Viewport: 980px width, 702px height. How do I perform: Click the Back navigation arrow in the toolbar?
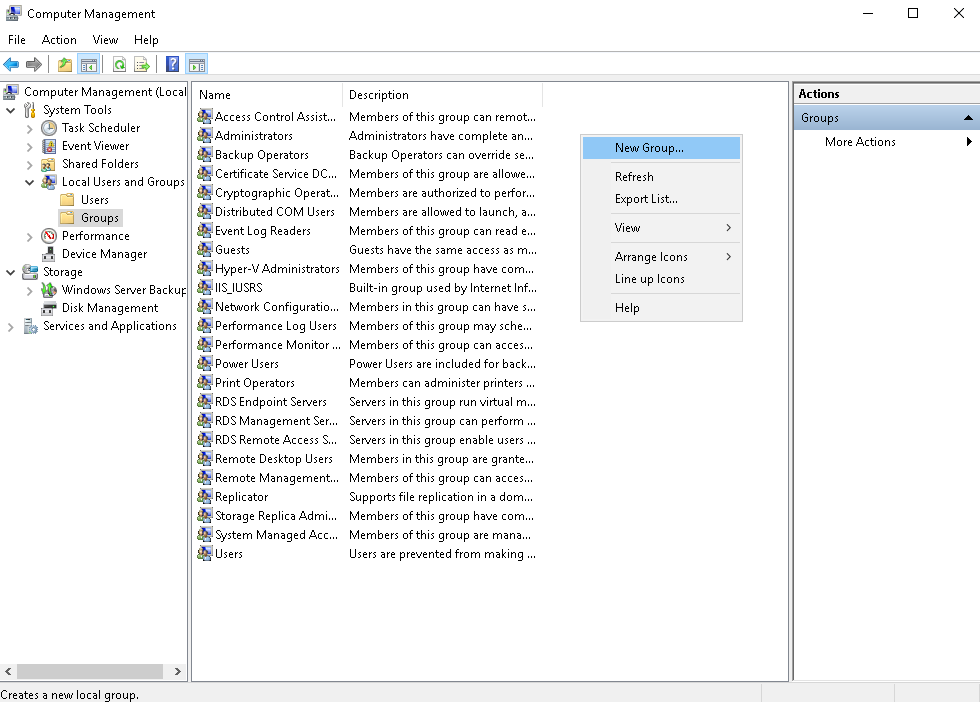click(x=9, y=64)
